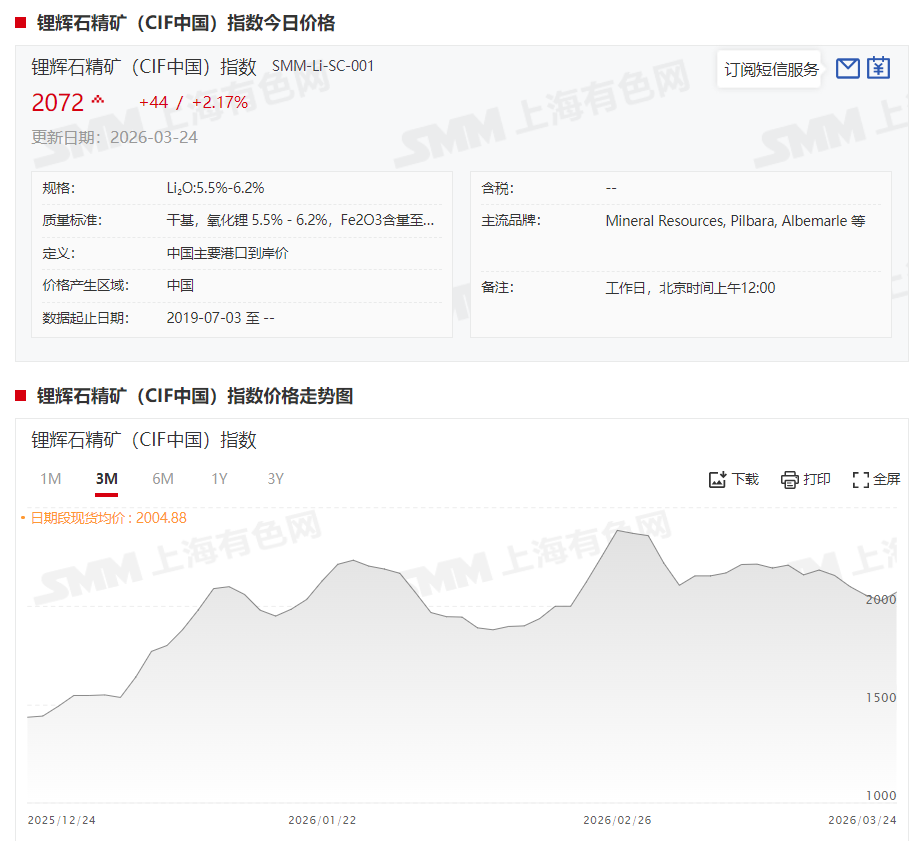
Task: Click x-axis date label 2026/03/24
Action: coord(862,820)
